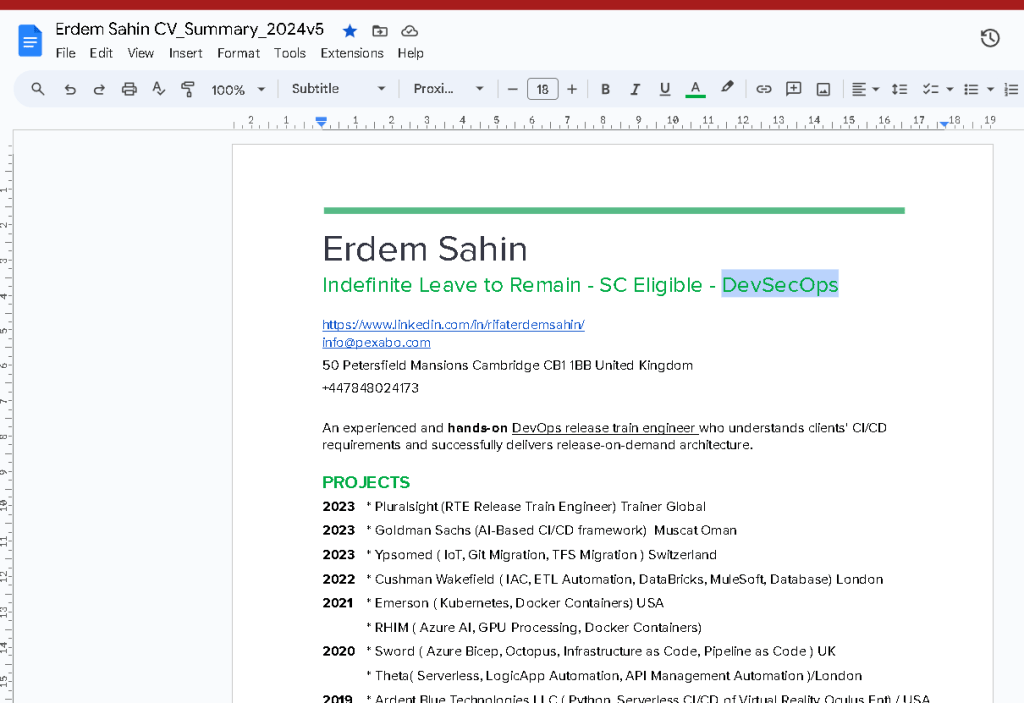
Task: Open the Subtitle paragraph style dropdown
Action: pyautogui.click(x=338, y=89)
